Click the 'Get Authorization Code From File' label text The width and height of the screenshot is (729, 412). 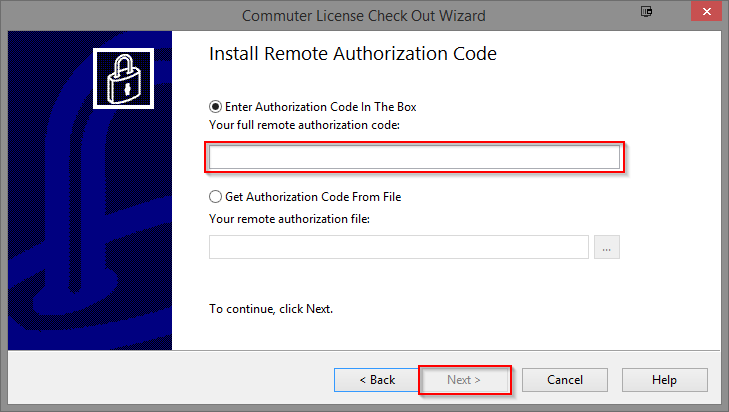tap(313, 197)
